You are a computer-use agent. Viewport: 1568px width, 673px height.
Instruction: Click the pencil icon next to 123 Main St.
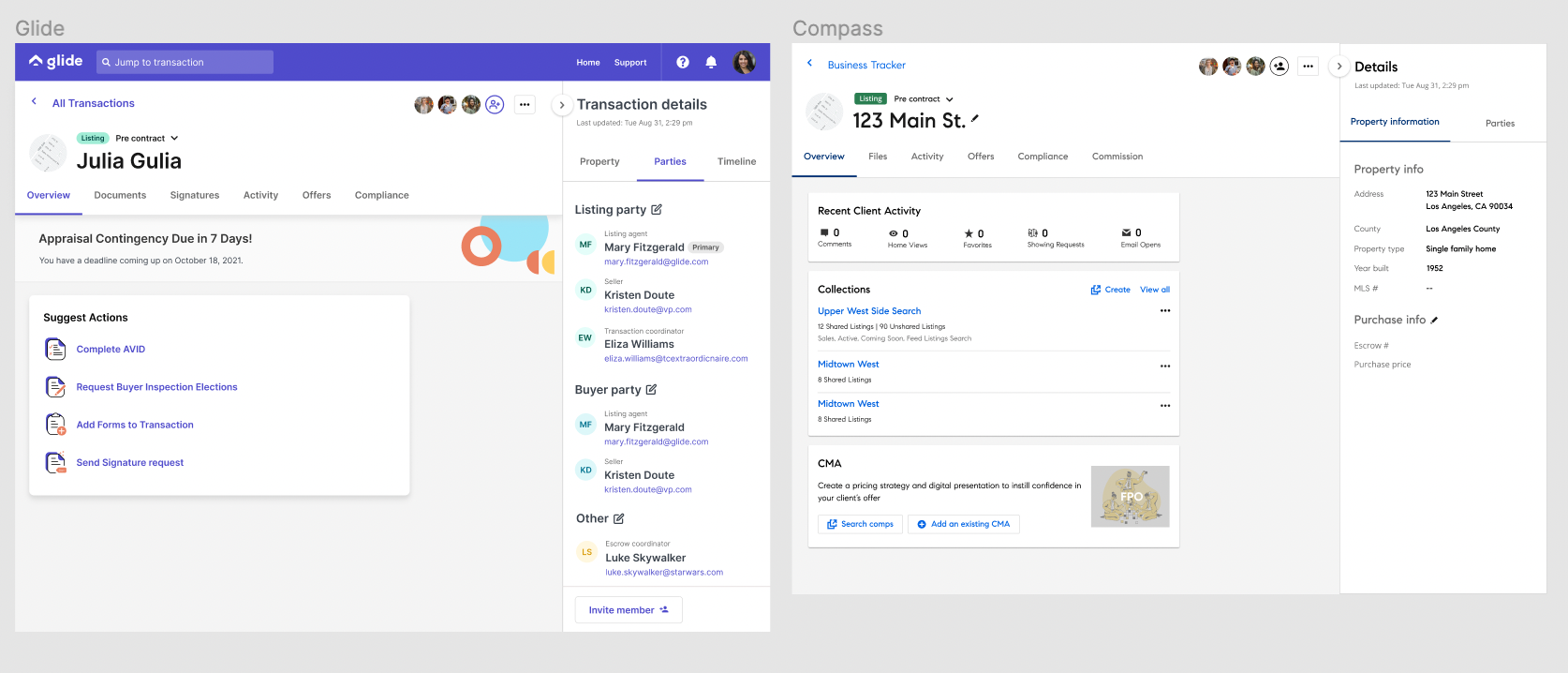[975, 119]
